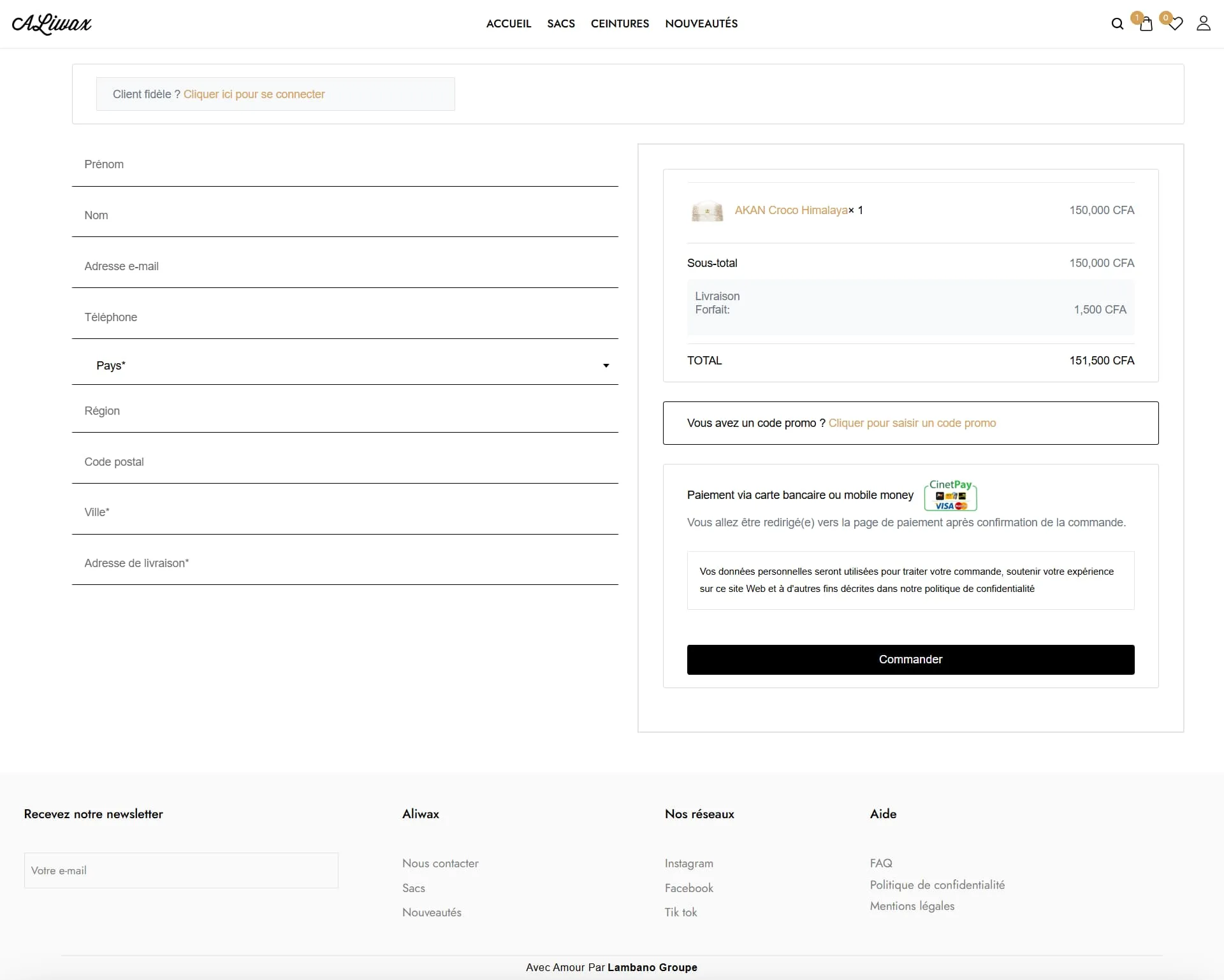Open the shopping bag cart icon
Viewport: 1224px width, 980px height.
point(1146,24)
